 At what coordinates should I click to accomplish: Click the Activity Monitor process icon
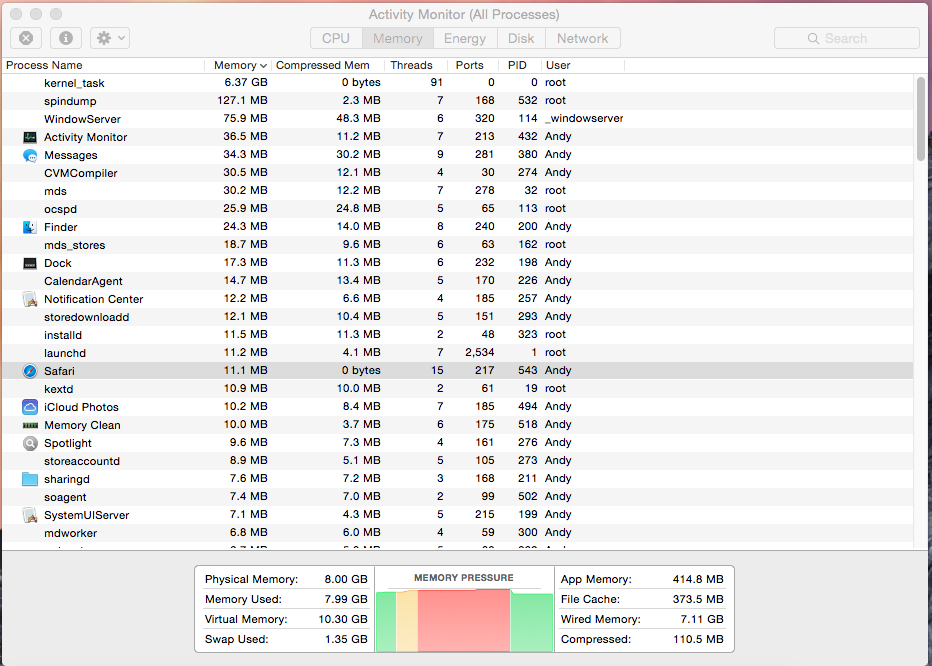(x=30, y=137)
